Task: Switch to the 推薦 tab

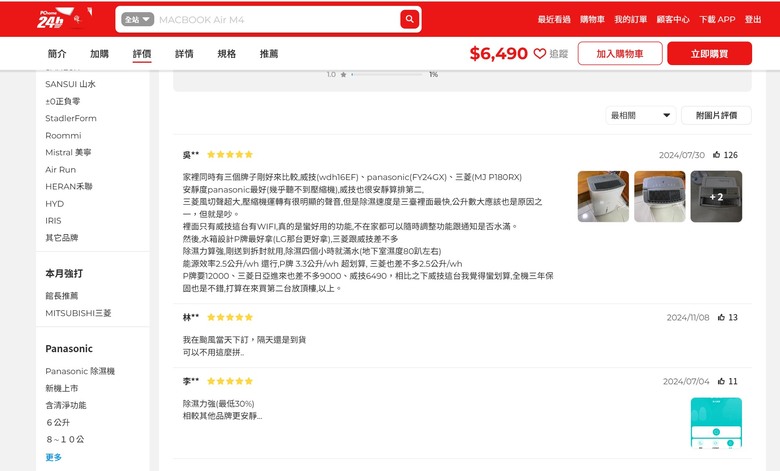Action: (x=269, y=54)
